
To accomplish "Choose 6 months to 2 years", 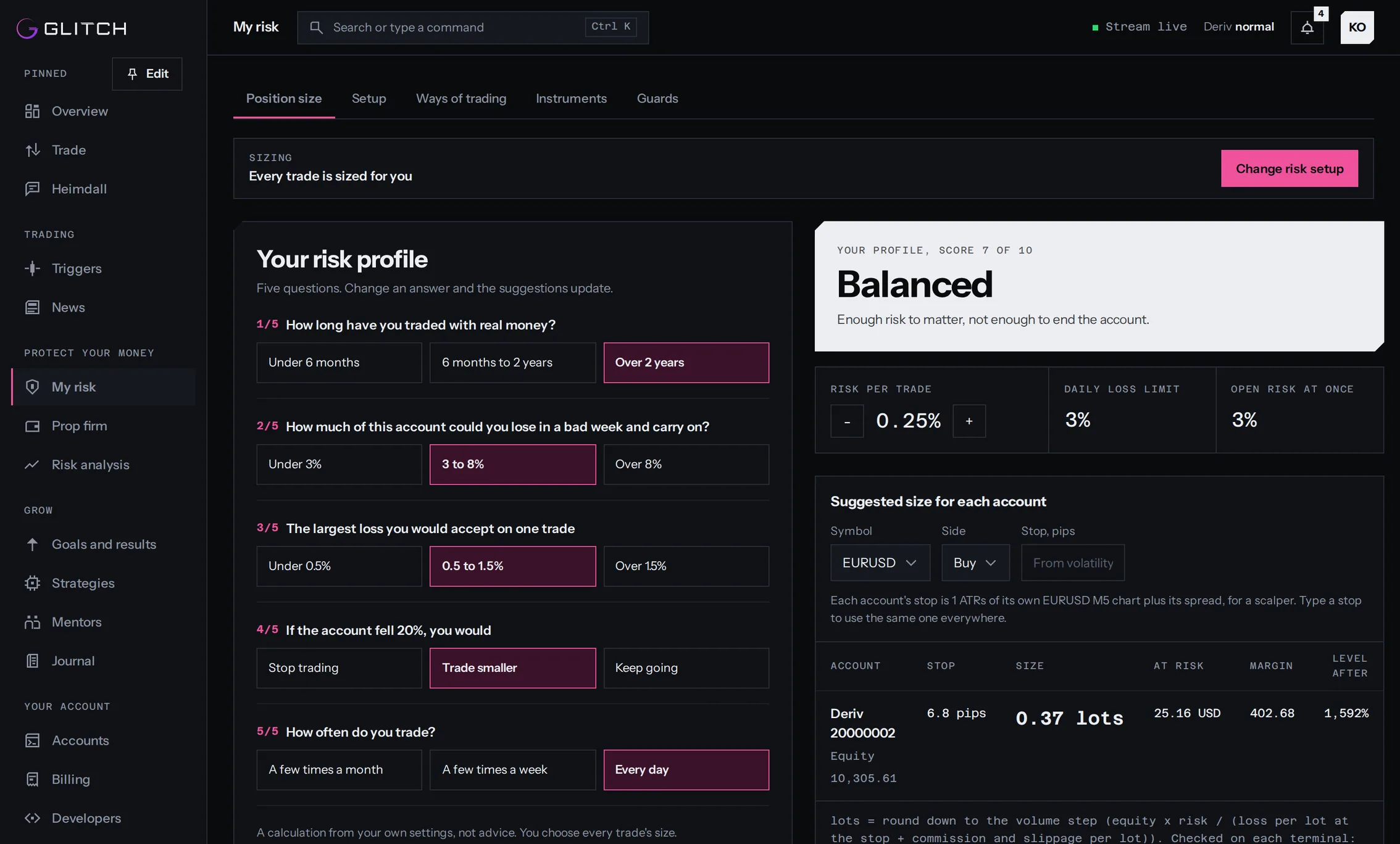I will [x=512, y=363].
